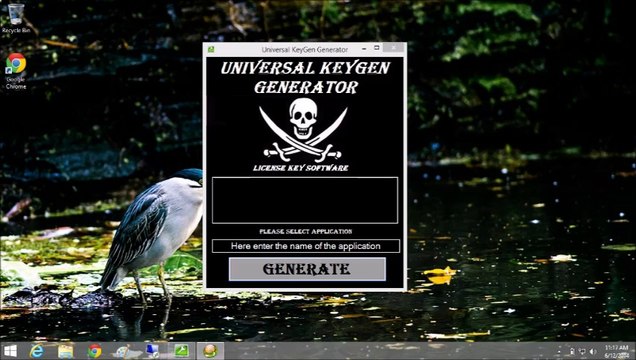Screen dimensions: 636x360
Task: Select the active keygen app taskbar icon
Action: pos(210,351)
